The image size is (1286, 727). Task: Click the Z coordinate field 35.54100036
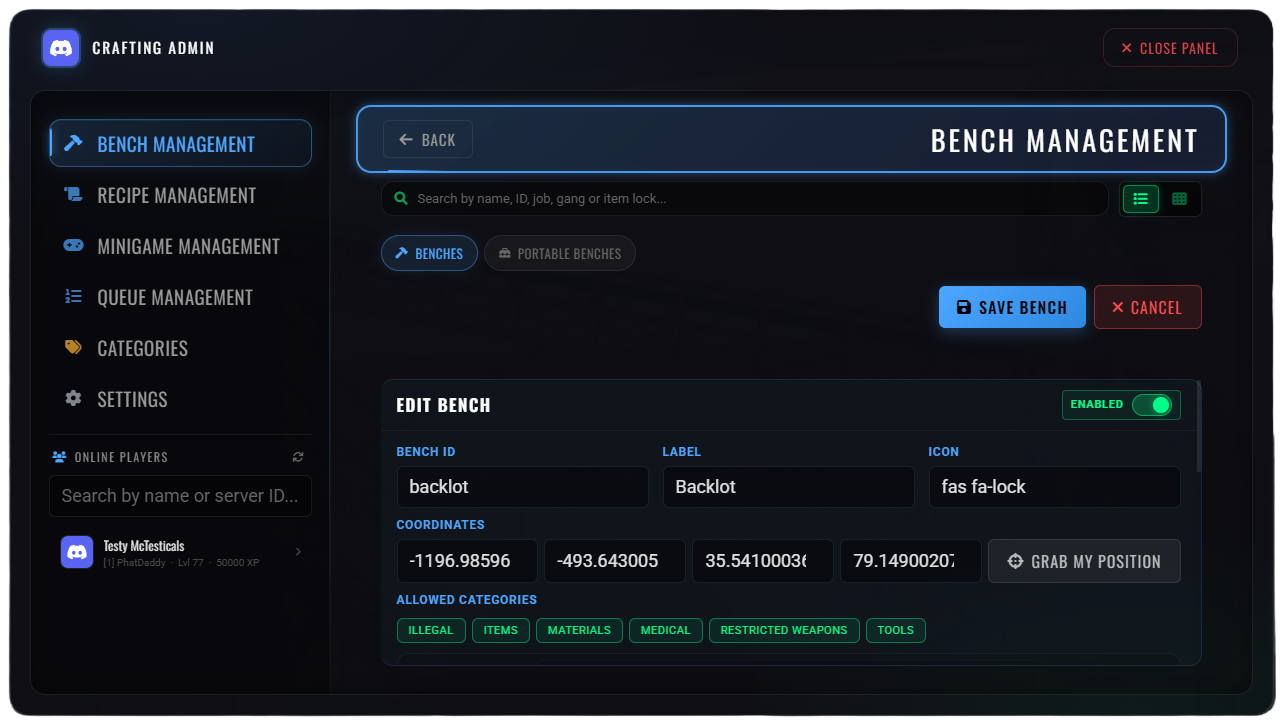[763, 561]
